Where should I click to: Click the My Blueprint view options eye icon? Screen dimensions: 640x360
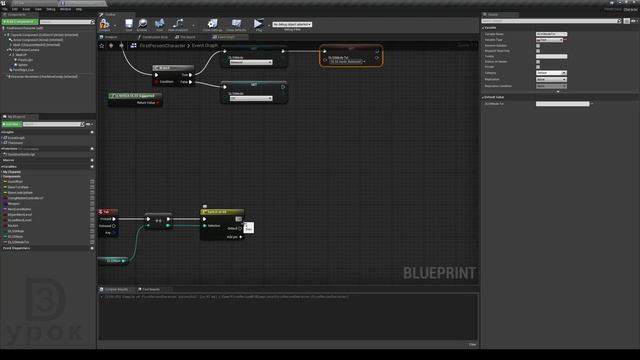[x=89, y=124]
